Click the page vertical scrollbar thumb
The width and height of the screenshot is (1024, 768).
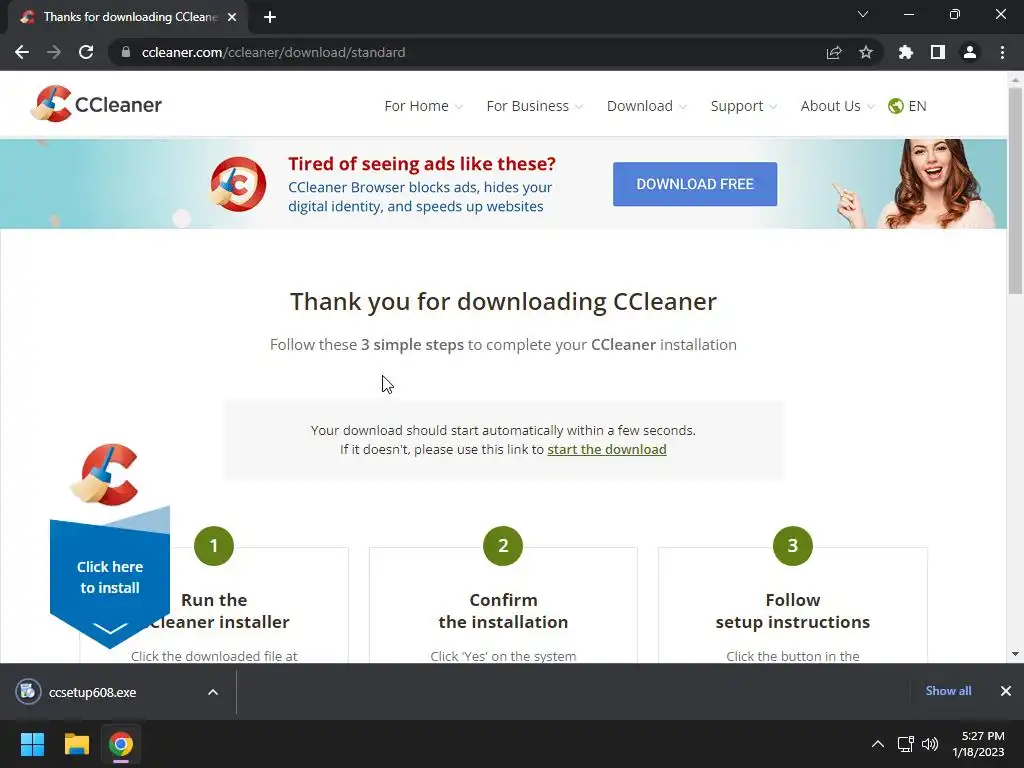1015,191
